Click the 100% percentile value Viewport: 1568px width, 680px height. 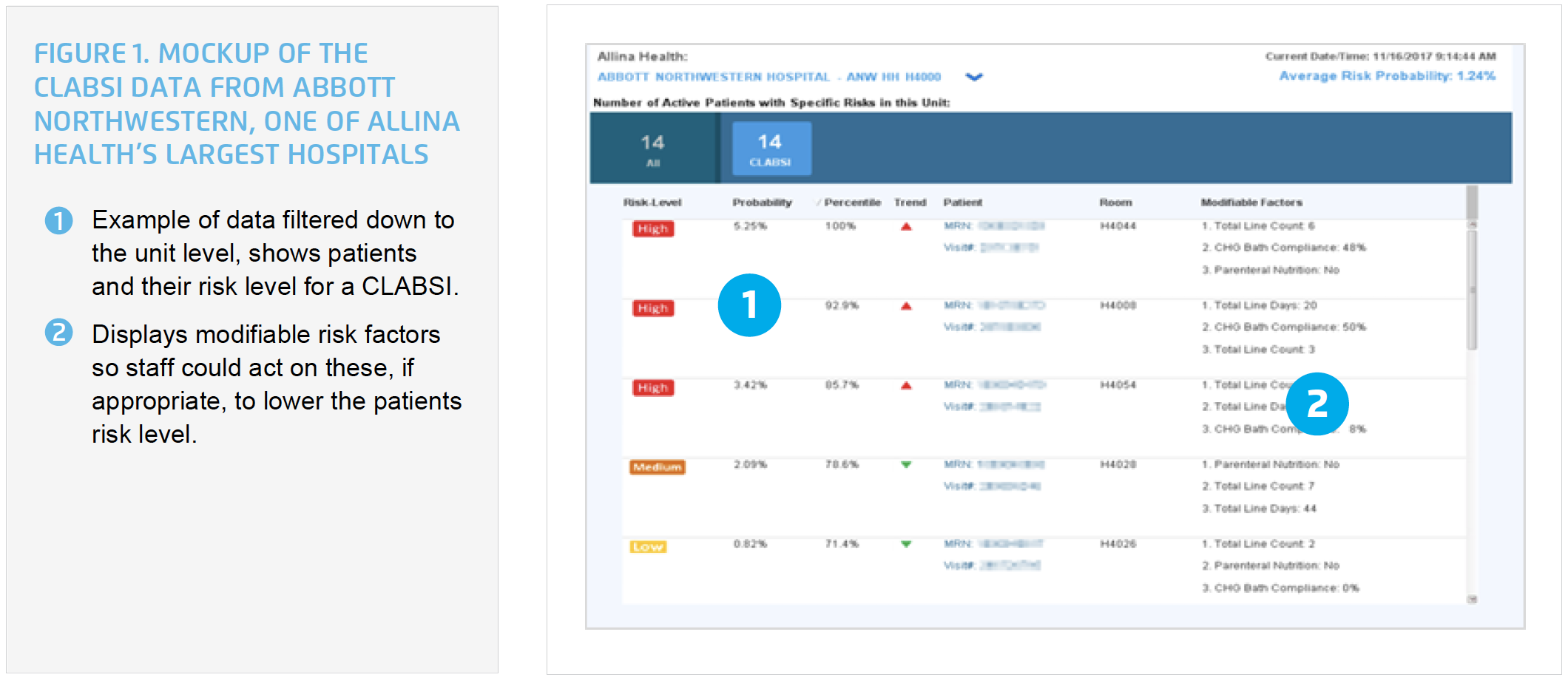[840, 226]
